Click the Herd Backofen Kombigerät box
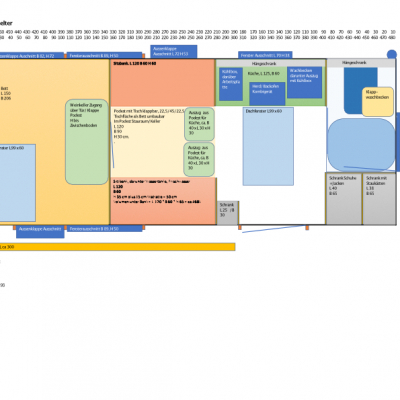This screenshot has height=400, width=400. tap(267, 94)
